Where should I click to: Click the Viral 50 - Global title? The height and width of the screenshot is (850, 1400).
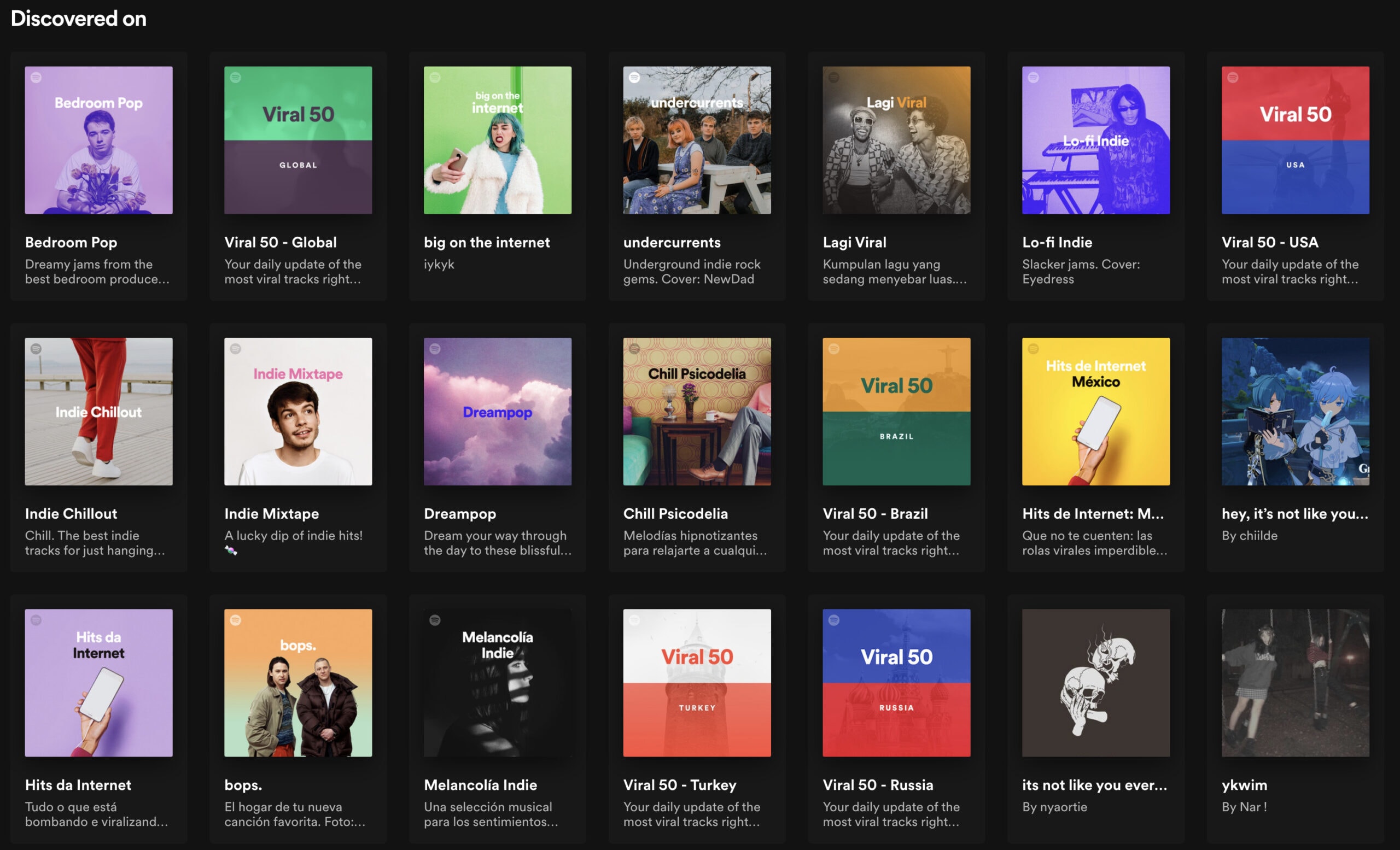pos(281,243)
